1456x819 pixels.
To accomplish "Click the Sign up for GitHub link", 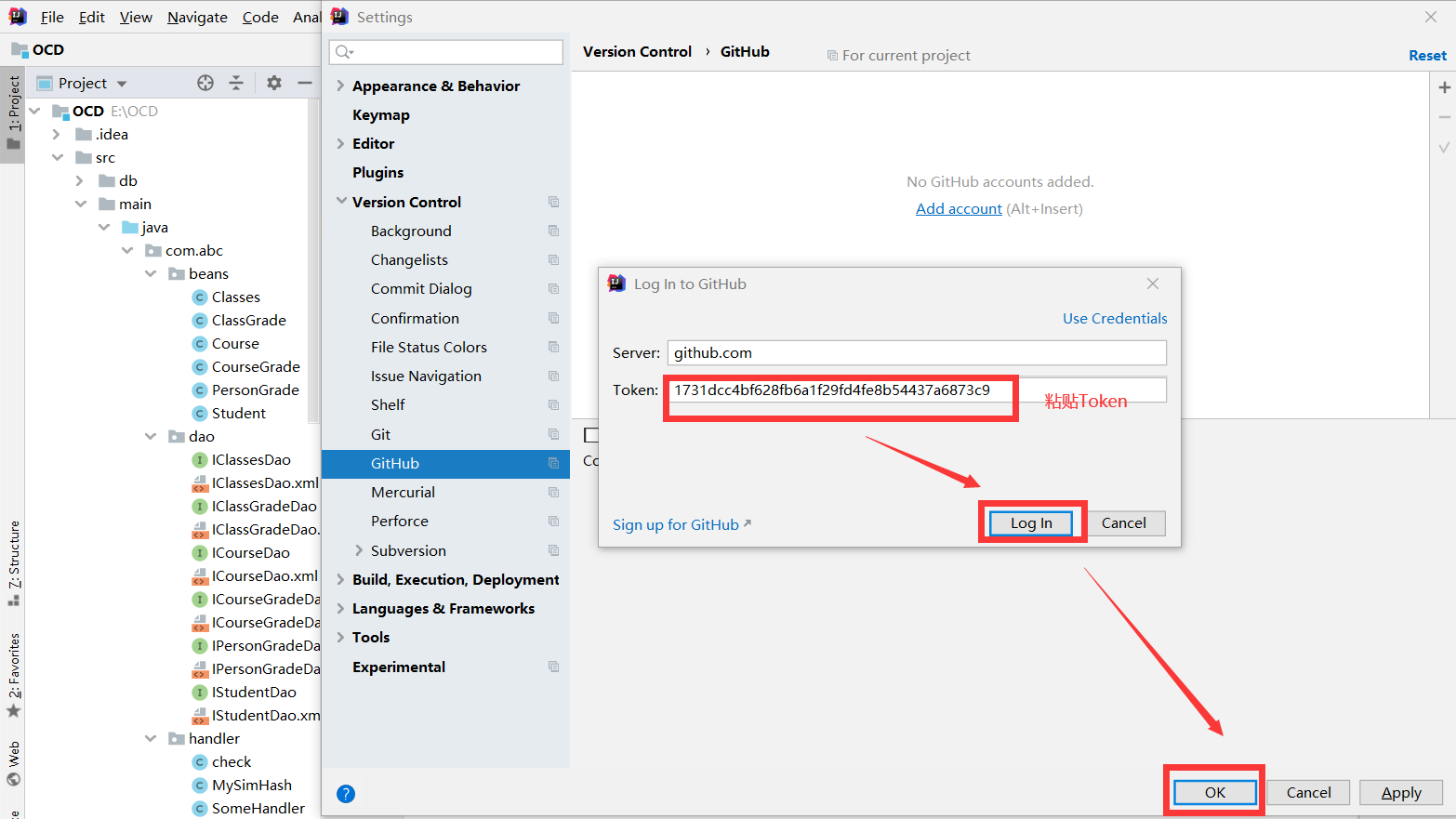I will (675, 523).
